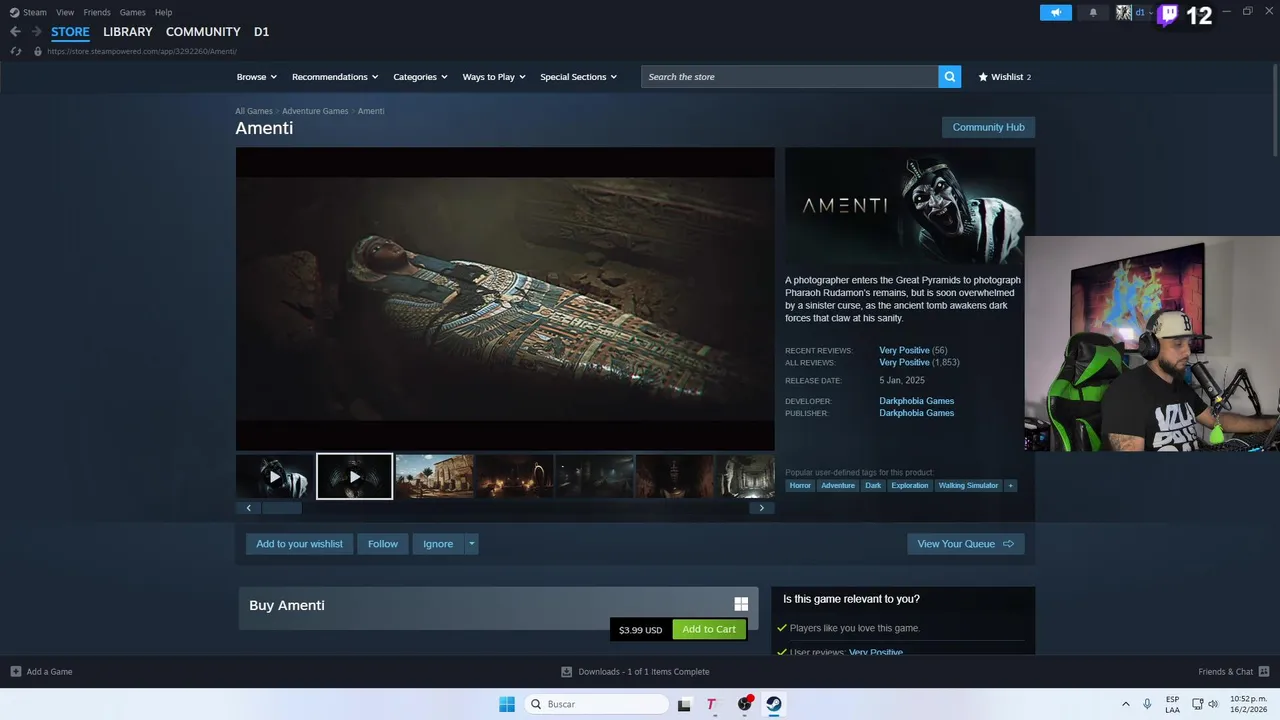The height and width of the screenshot is (720, 1280).
Task: Expand the Recommendations dropdown
Action: (x=335, y=77)
